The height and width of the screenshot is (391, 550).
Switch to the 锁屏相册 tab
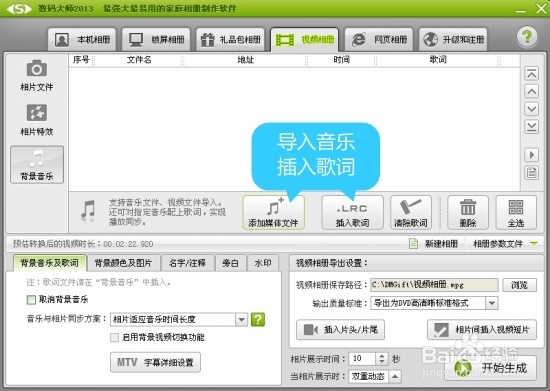(156, 39)
